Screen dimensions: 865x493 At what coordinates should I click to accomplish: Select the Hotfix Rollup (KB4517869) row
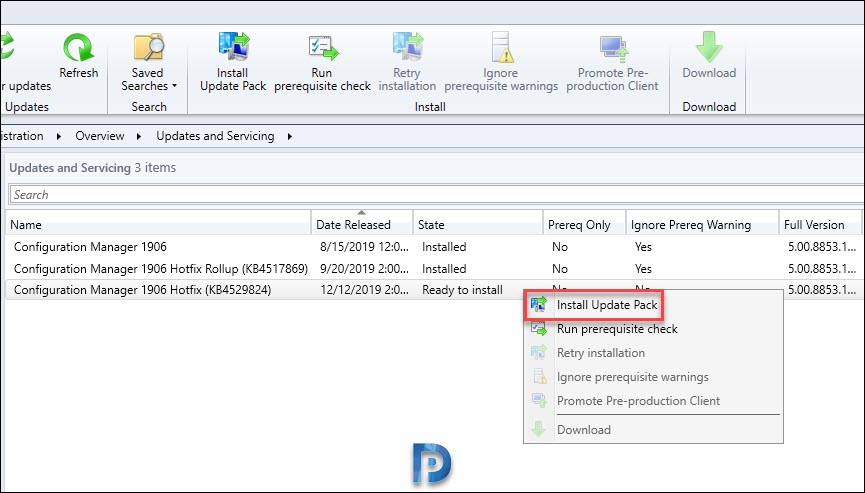[433, 269]
